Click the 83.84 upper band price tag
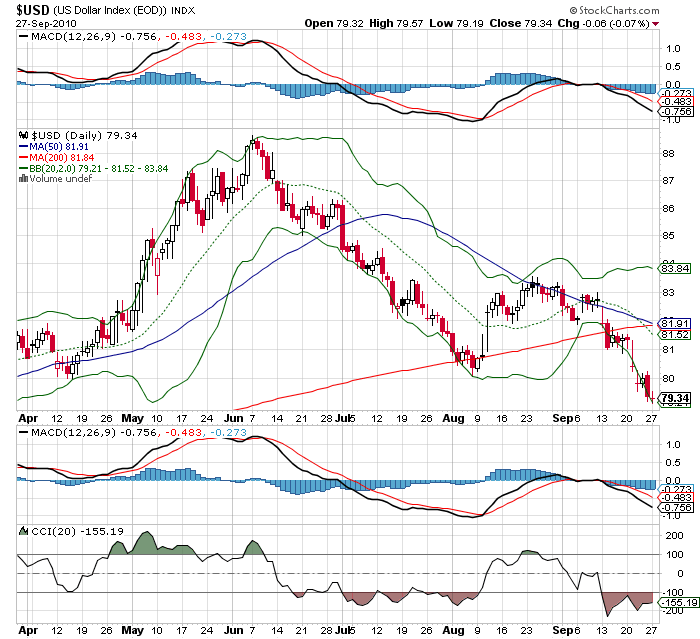This screenshot has width=700, height=639. (x=676, y=268)
